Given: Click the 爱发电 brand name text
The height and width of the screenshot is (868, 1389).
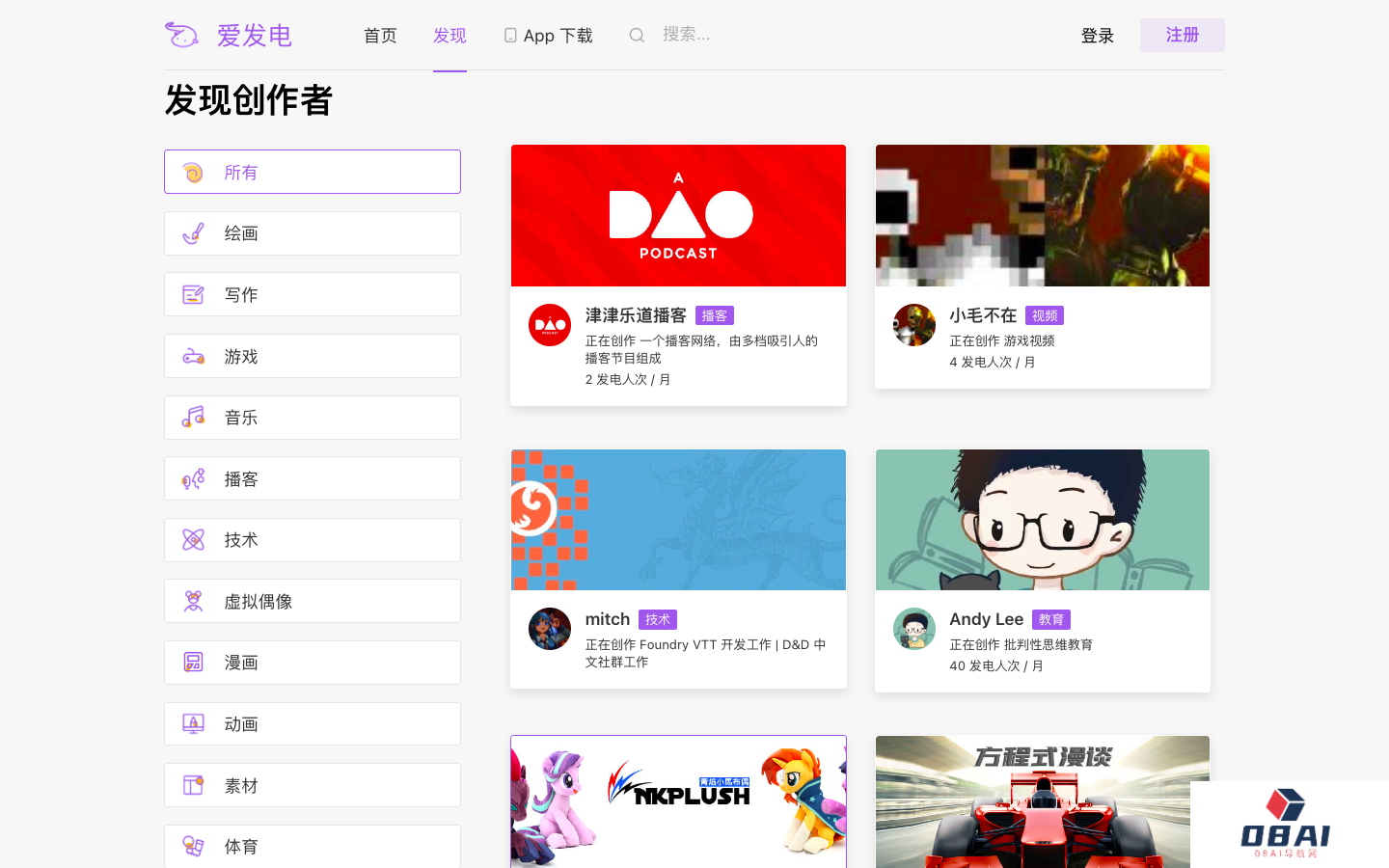Looking at the screenshot, I should tap(255, 36).
